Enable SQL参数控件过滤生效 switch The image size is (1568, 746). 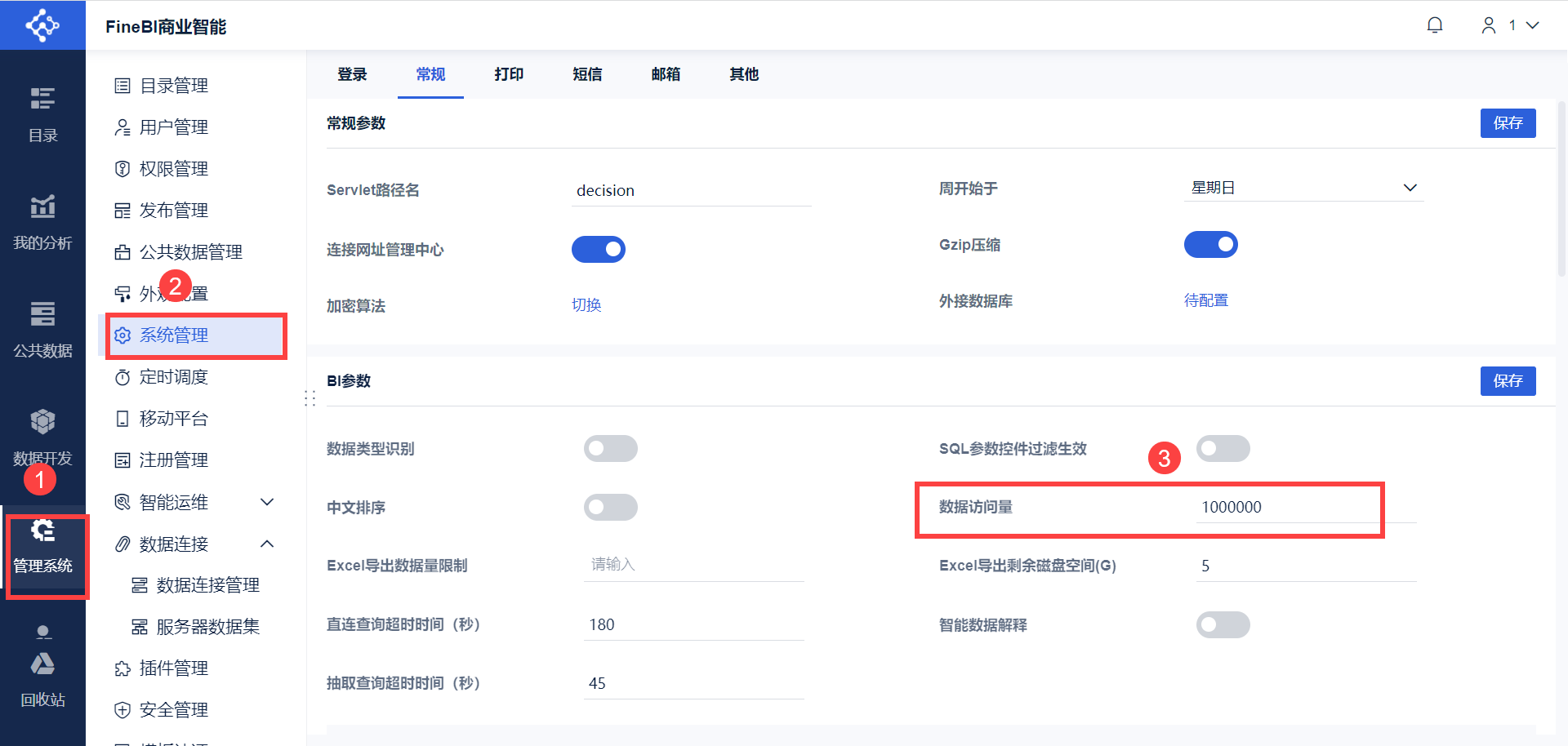(x=1223, y=448)
